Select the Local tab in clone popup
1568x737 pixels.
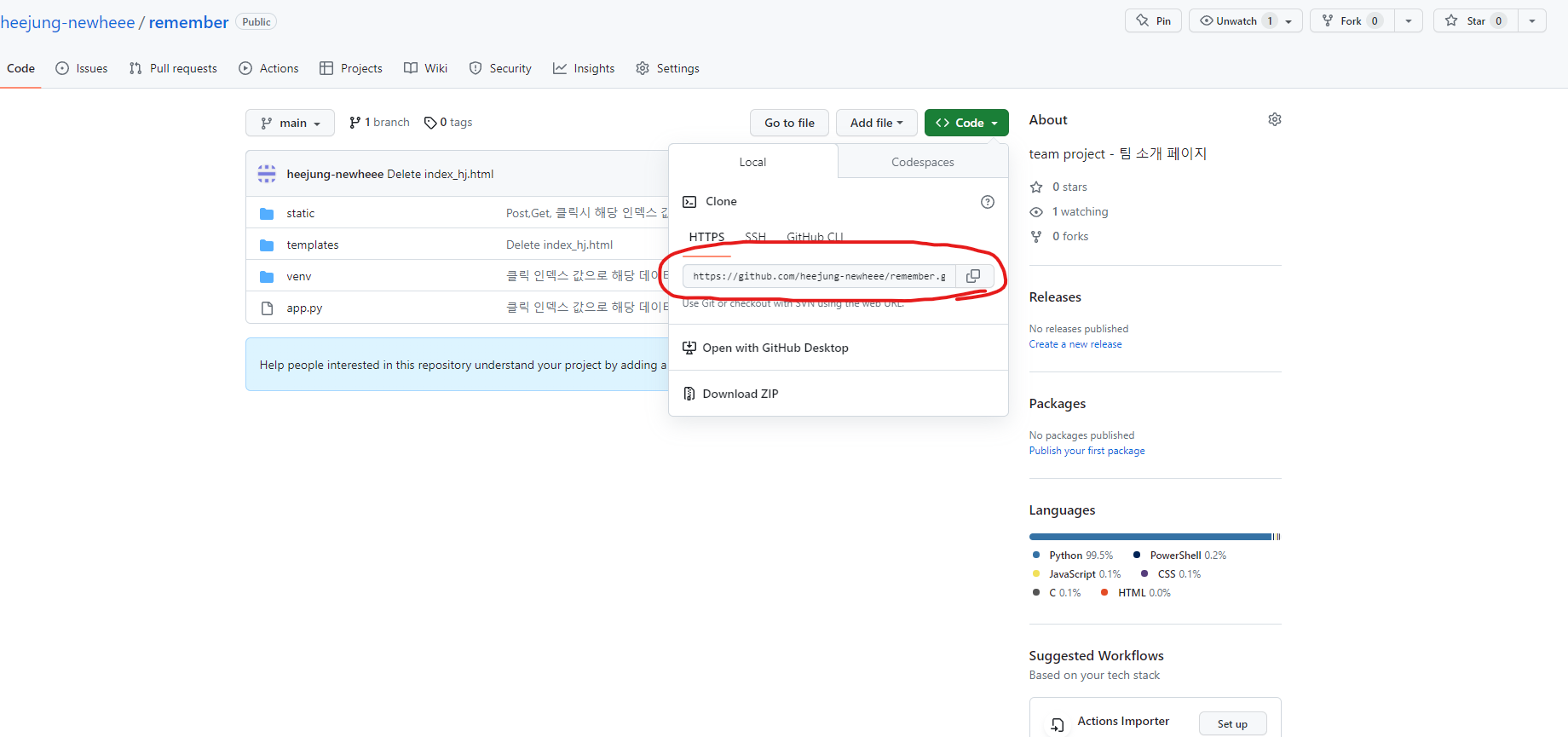(x=753, y=162)
